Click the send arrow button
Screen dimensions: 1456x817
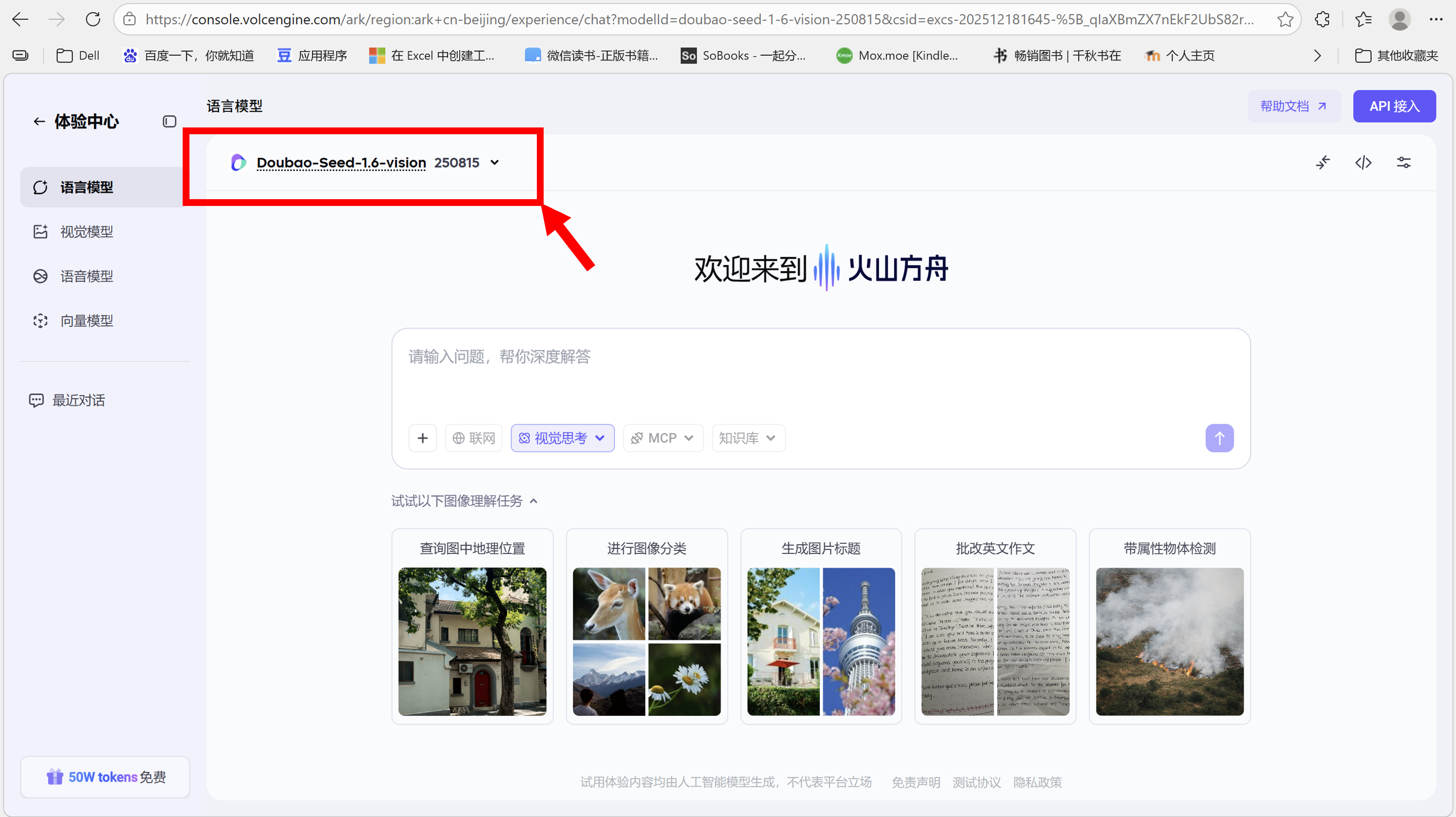pyautogui.click(x=1219, y=438)
